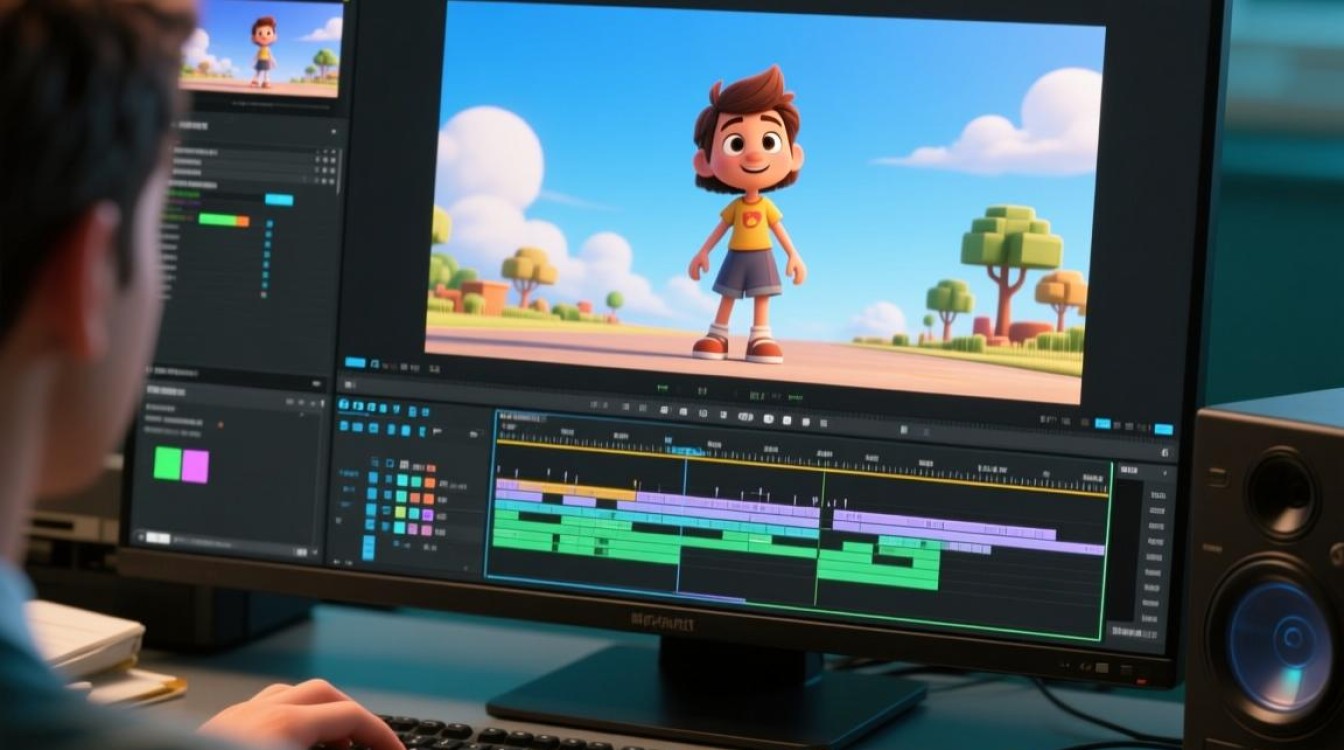Toggle the first track's blue square in the track header
The height and width of the screenshot is (750, 1344).
[373, 478]
